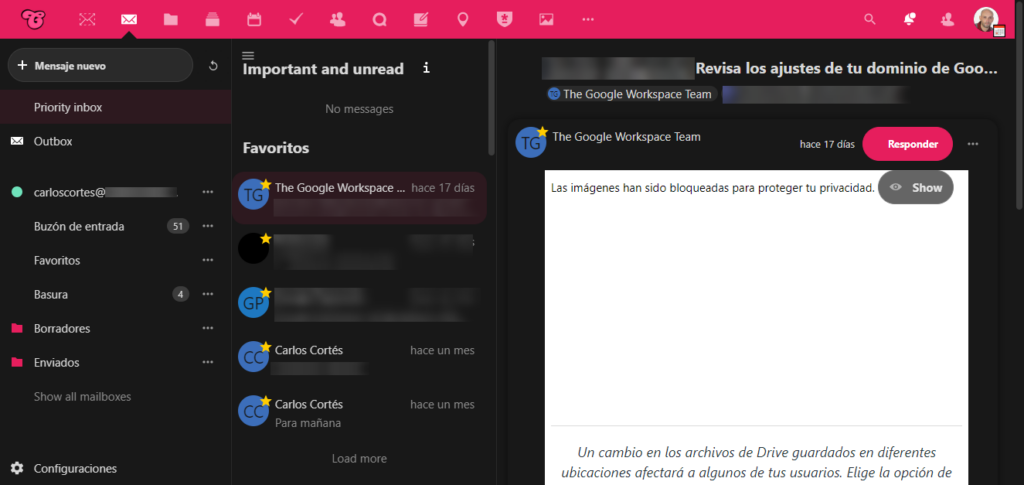Open the Favoritos folder in sidebar
This screenshot has width=1024, height=485.
57,260
